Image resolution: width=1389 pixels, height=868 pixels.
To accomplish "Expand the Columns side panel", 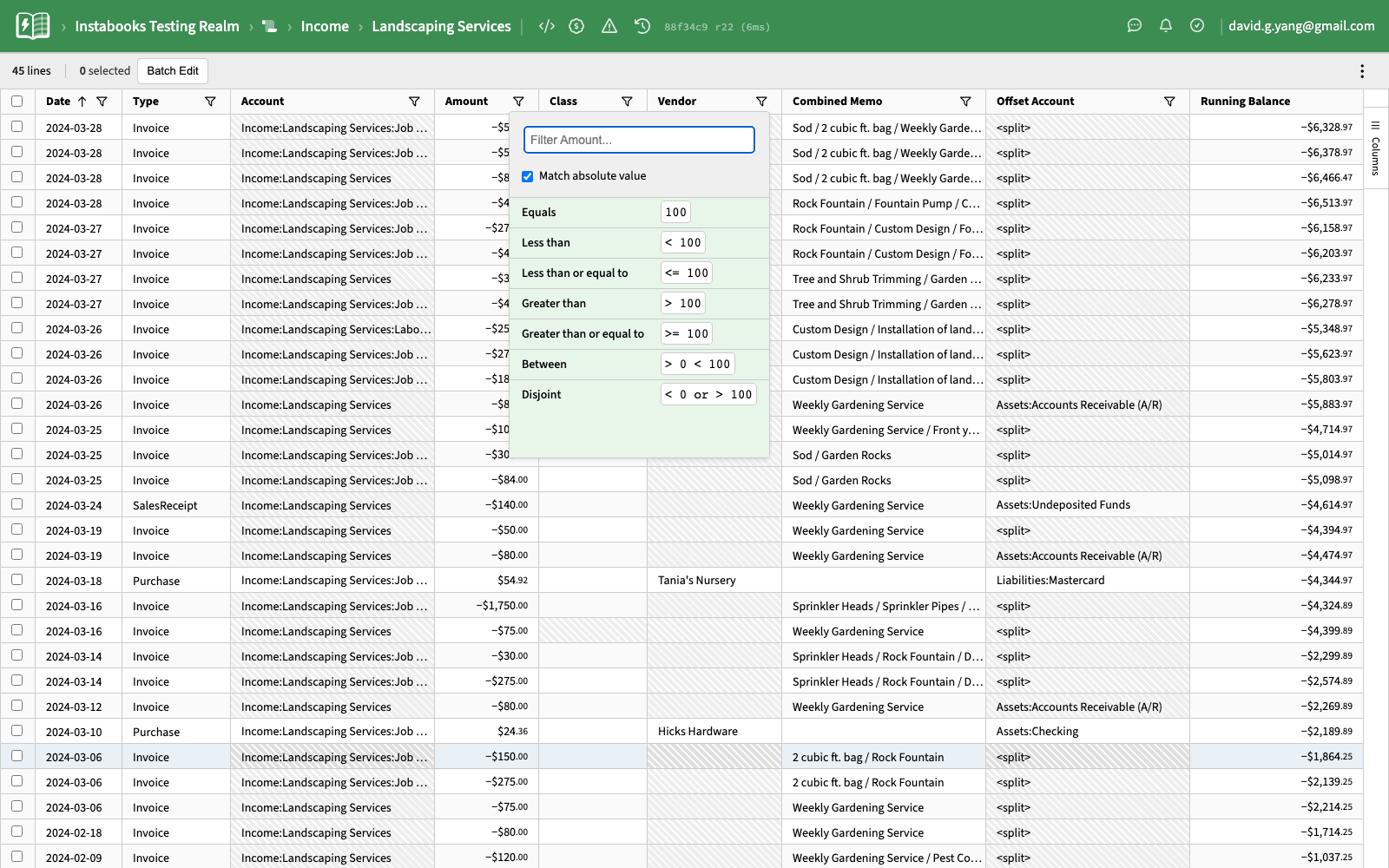I will (1375, 148).
